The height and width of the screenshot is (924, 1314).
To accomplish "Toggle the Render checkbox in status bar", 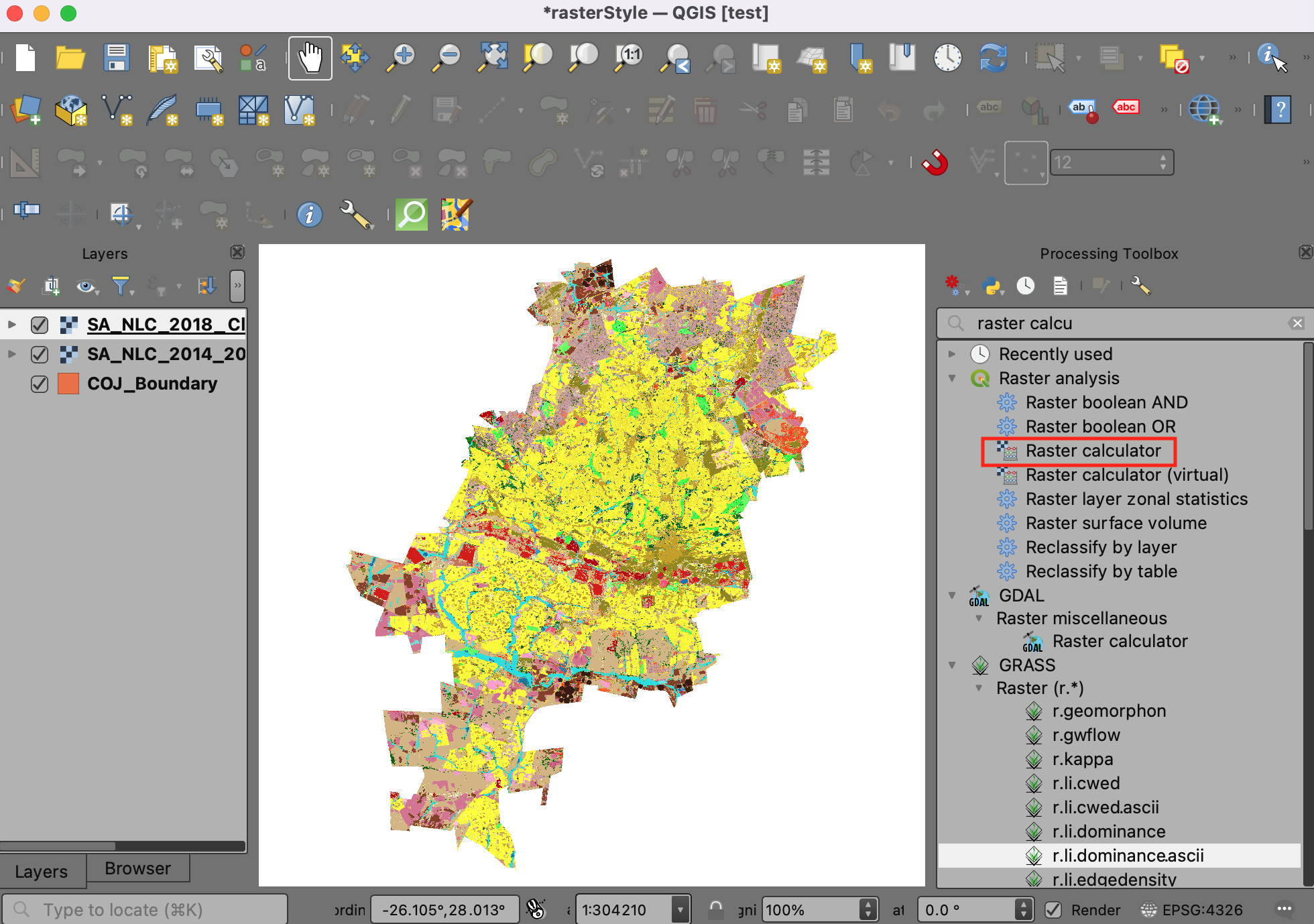I will (x=1053, y=910).
